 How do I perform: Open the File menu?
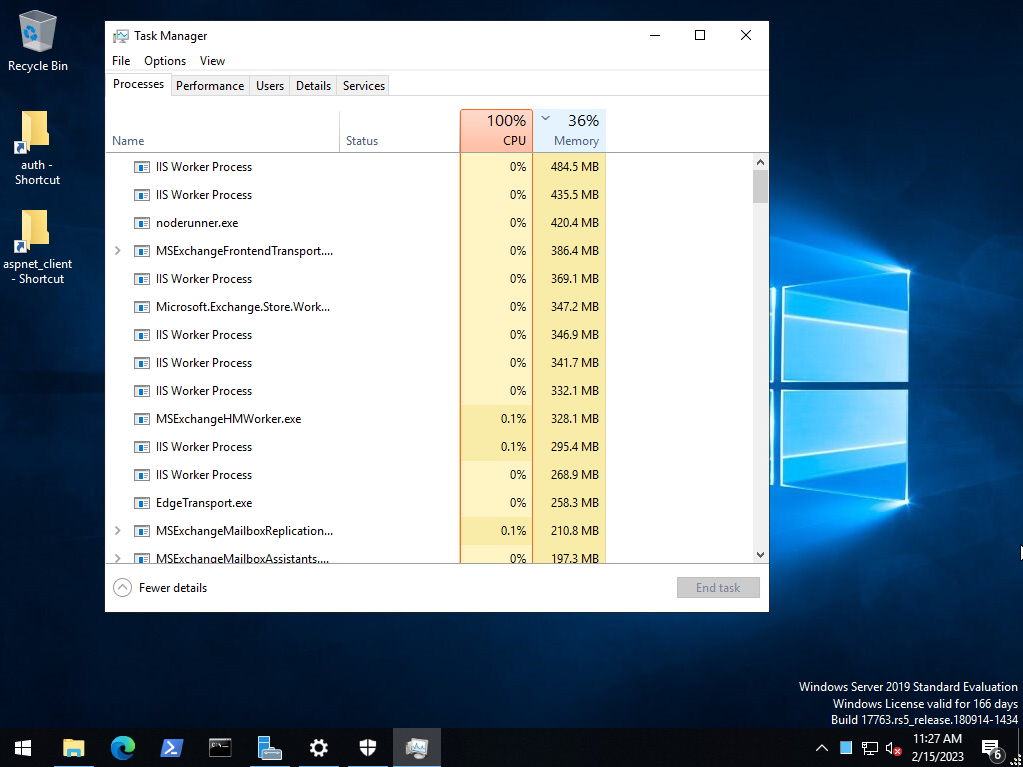point(121,61)
